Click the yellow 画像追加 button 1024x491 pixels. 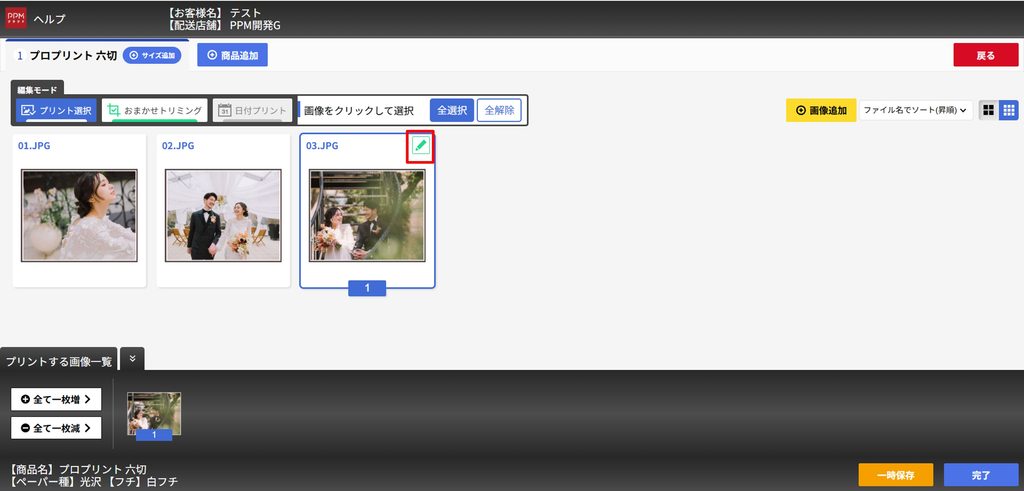coord(821,110)
